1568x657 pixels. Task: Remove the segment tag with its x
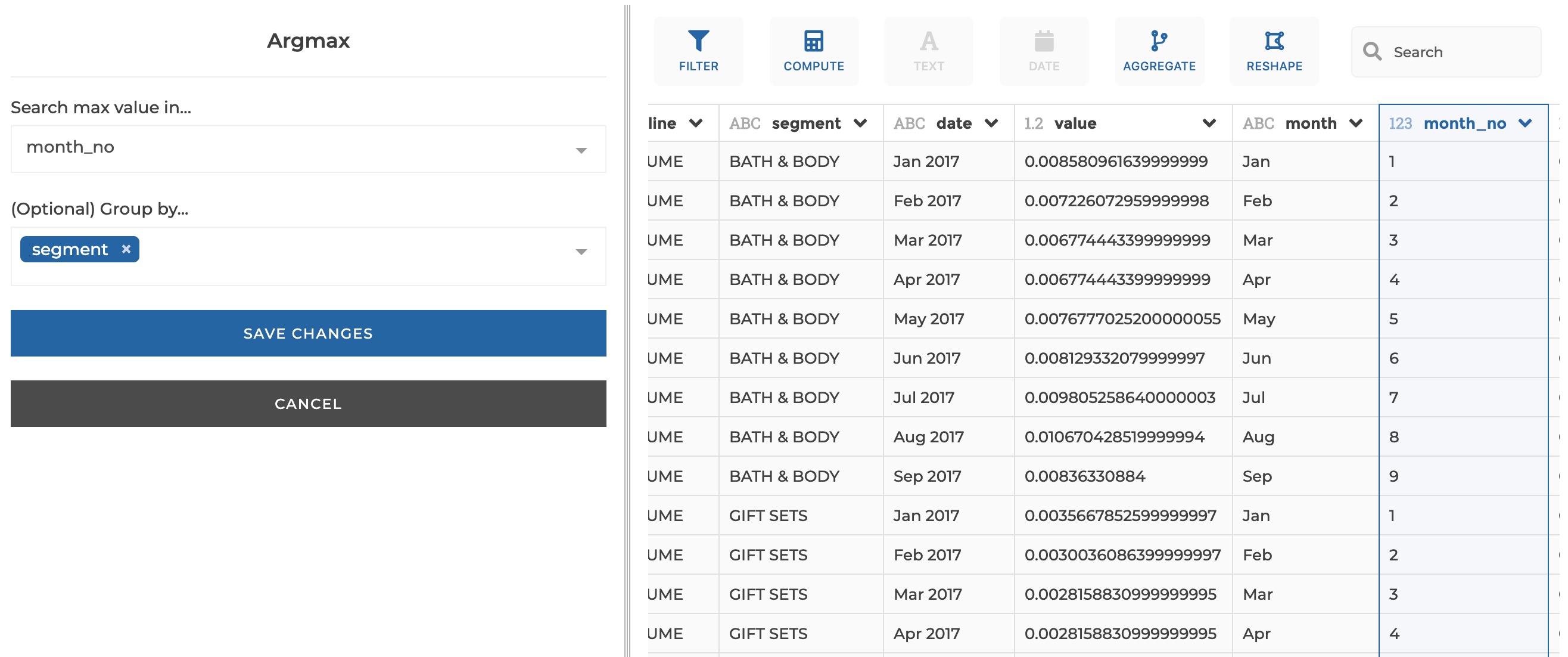coord(126,249)
